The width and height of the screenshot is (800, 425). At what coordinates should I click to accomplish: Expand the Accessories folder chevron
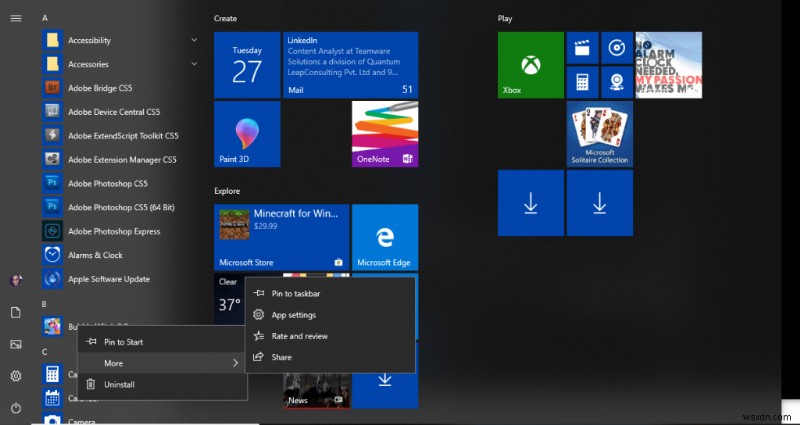coord(194,64)
